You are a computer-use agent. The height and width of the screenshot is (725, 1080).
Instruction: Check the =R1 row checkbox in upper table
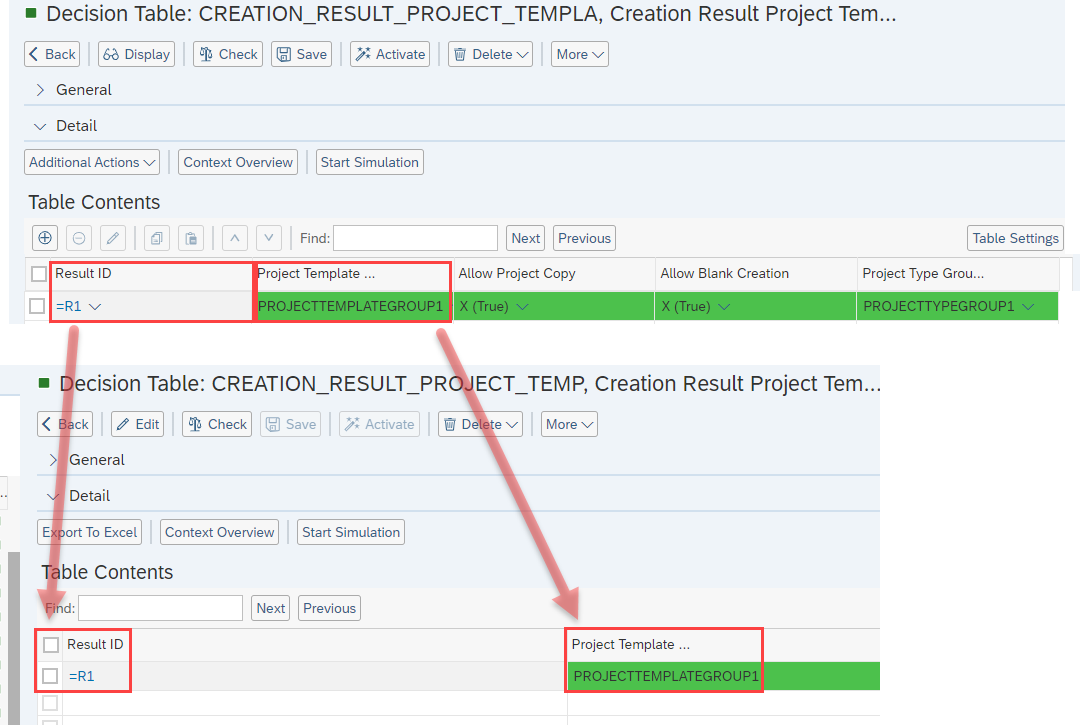point(37,307)
